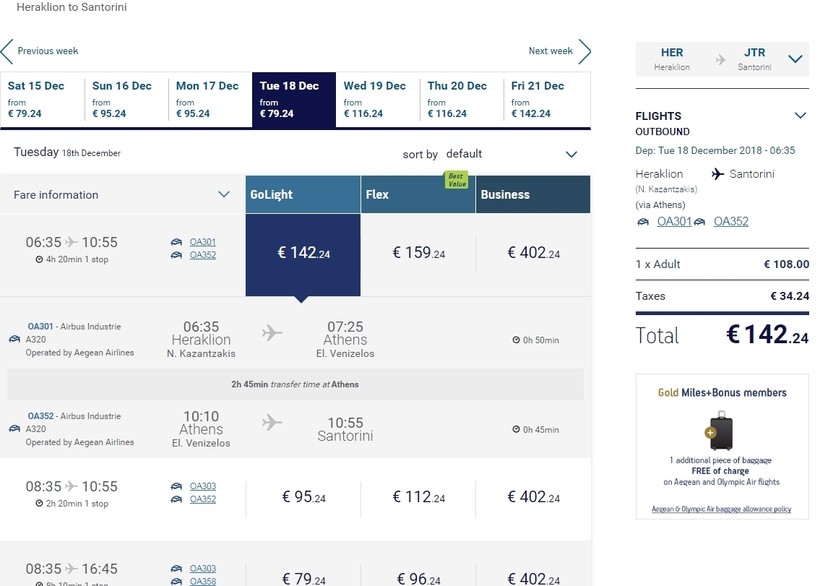Click the plane icon beside Santorini in summary

717,174
